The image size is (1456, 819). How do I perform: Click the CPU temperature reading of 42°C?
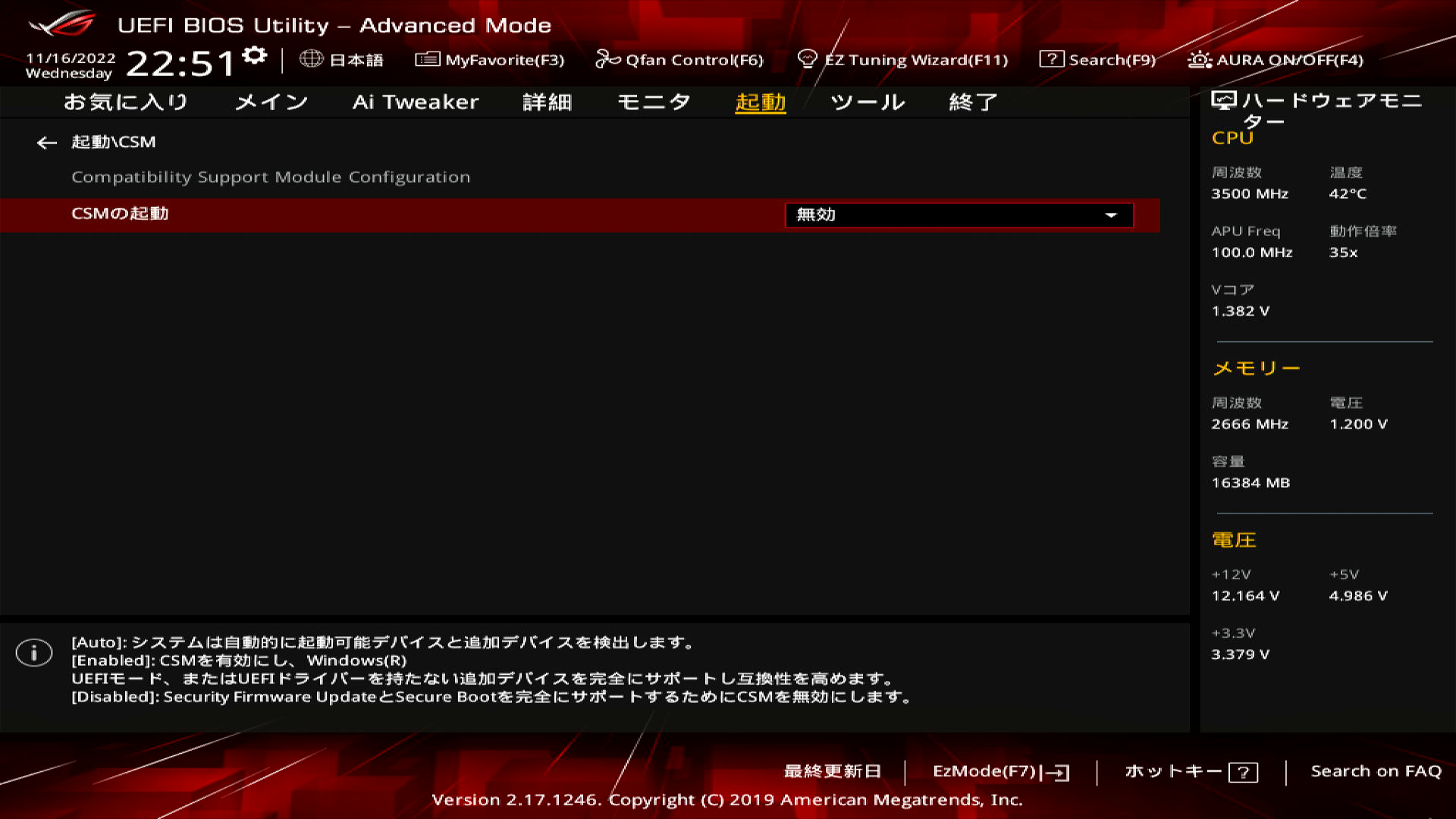[1348, 193]
